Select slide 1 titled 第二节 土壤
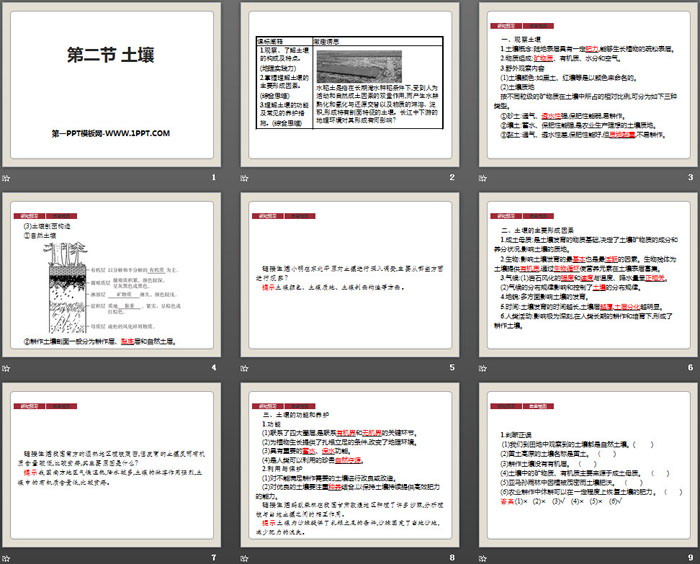 click(112, 85)
